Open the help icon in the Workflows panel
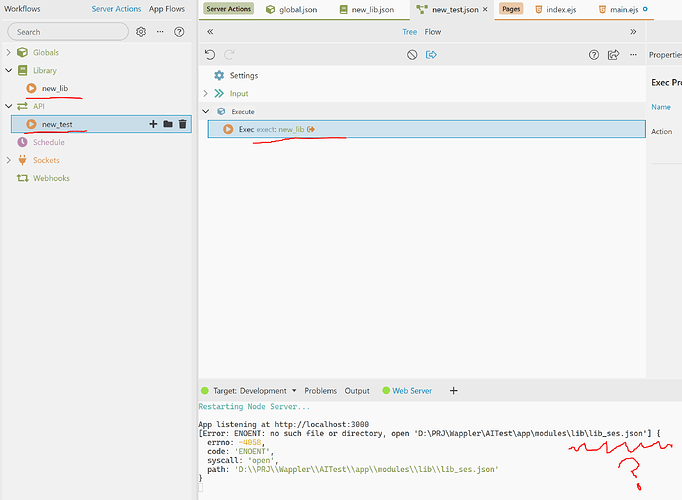Screen dimensions: 682x500 coord(179,32)
